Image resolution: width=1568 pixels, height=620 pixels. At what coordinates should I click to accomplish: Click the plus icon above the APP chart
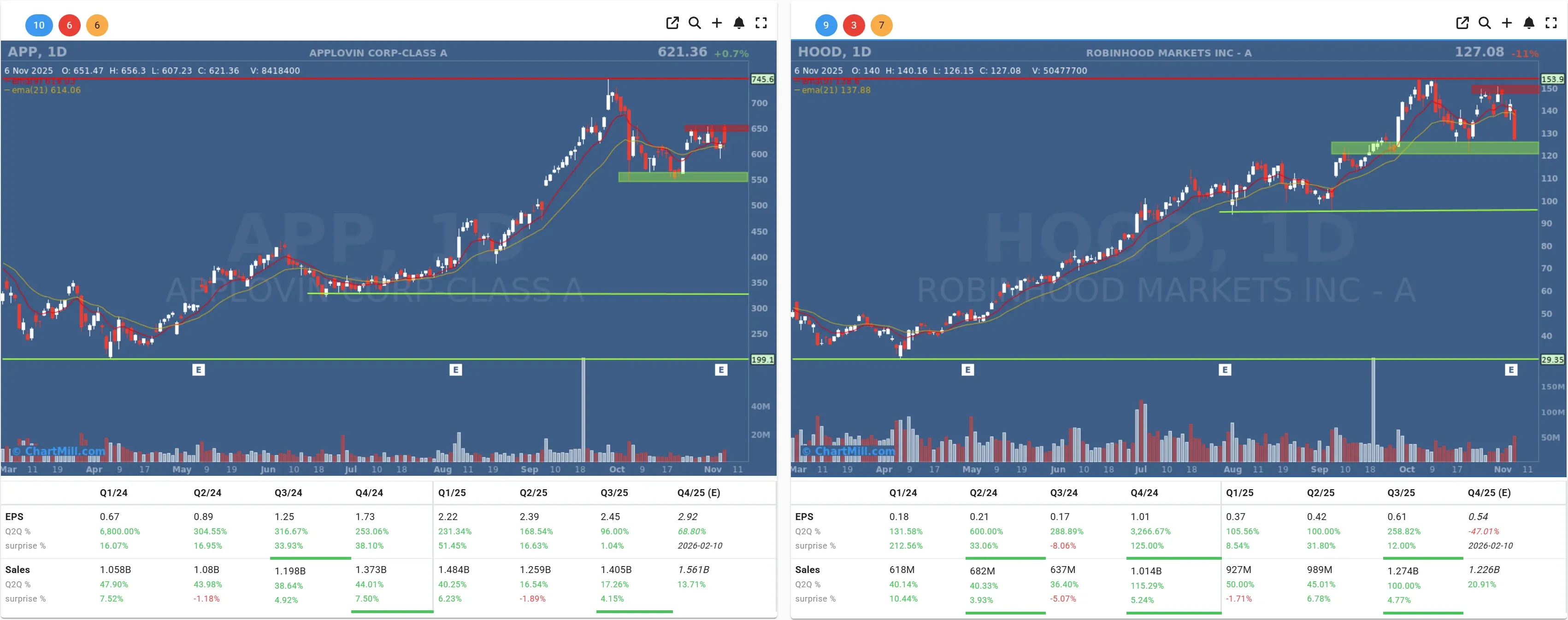716,23
